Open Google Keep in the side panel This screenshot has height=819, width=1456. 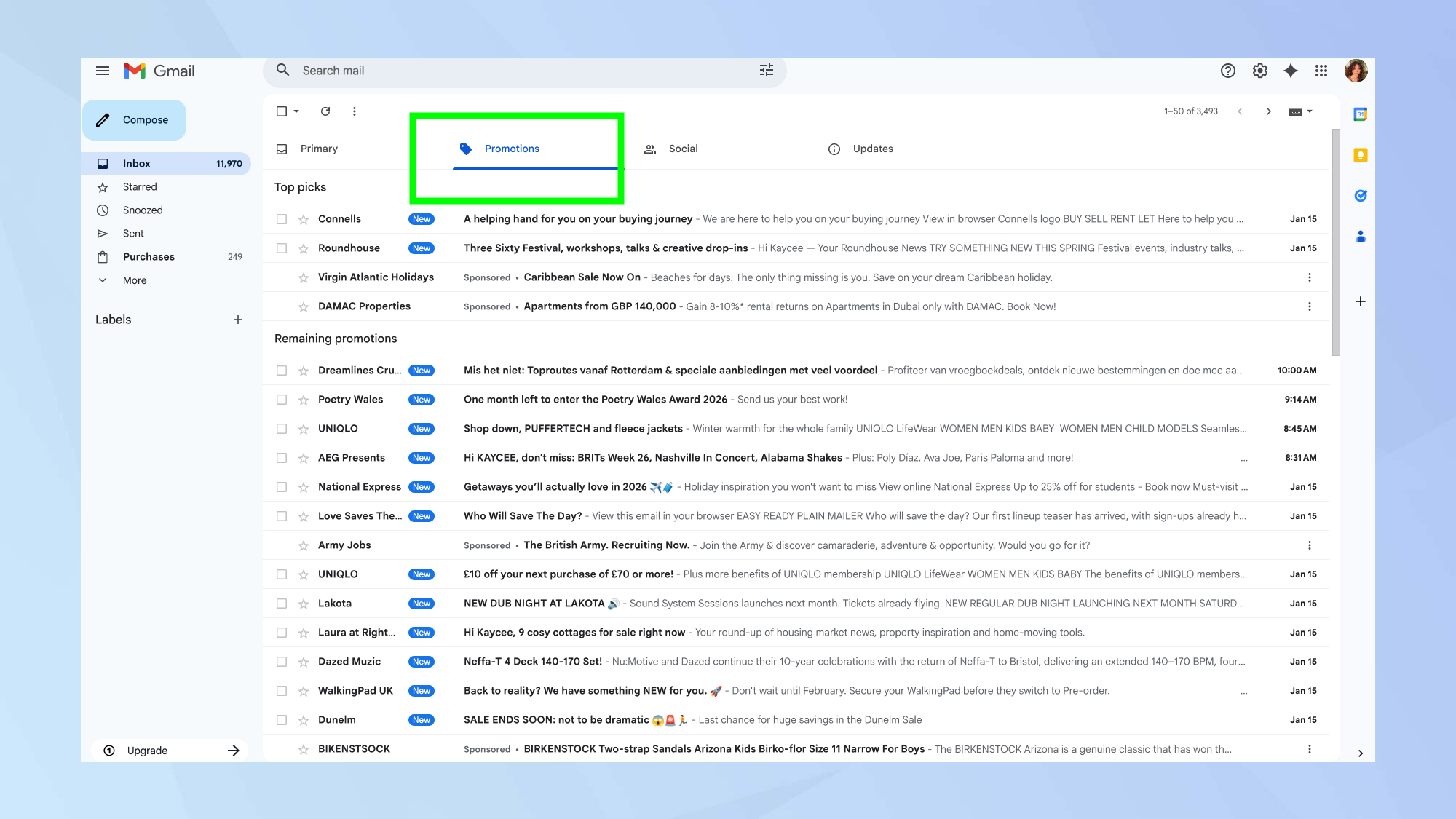[1360, 155]
